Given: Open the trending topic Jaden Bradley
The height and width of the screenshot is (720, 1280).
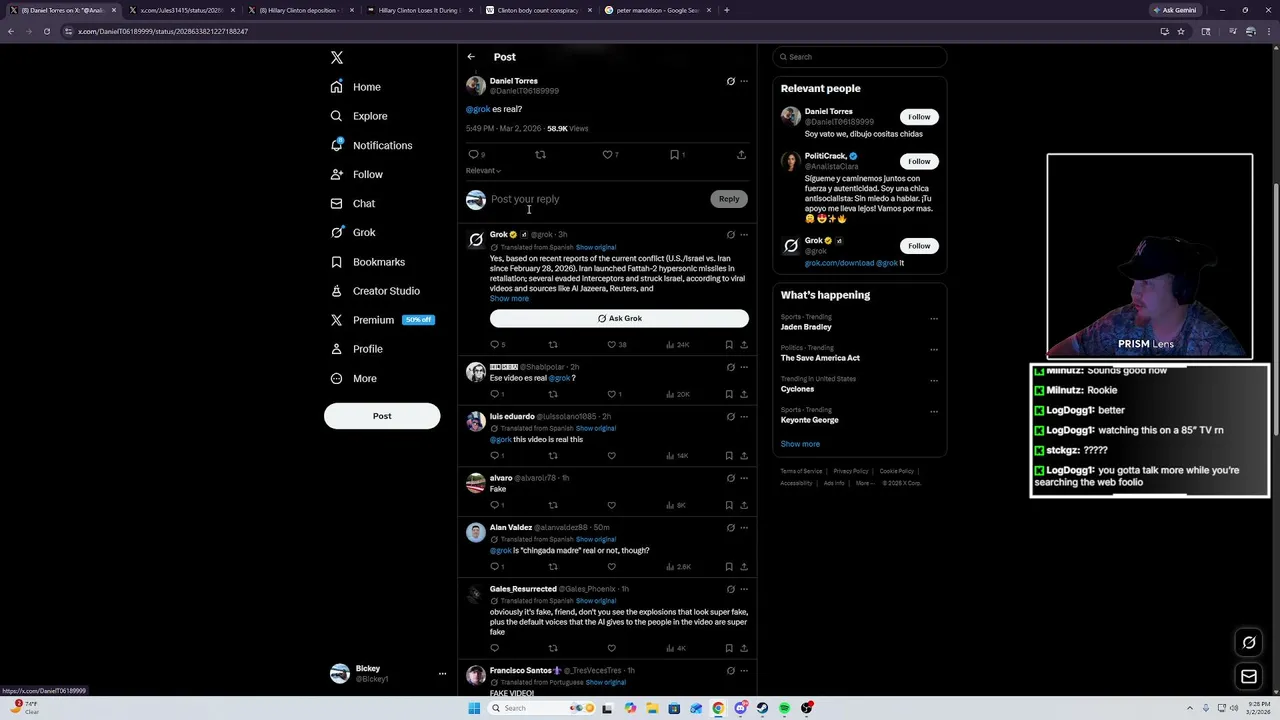Looking at the screenshot, I should [x=806, y=327].
